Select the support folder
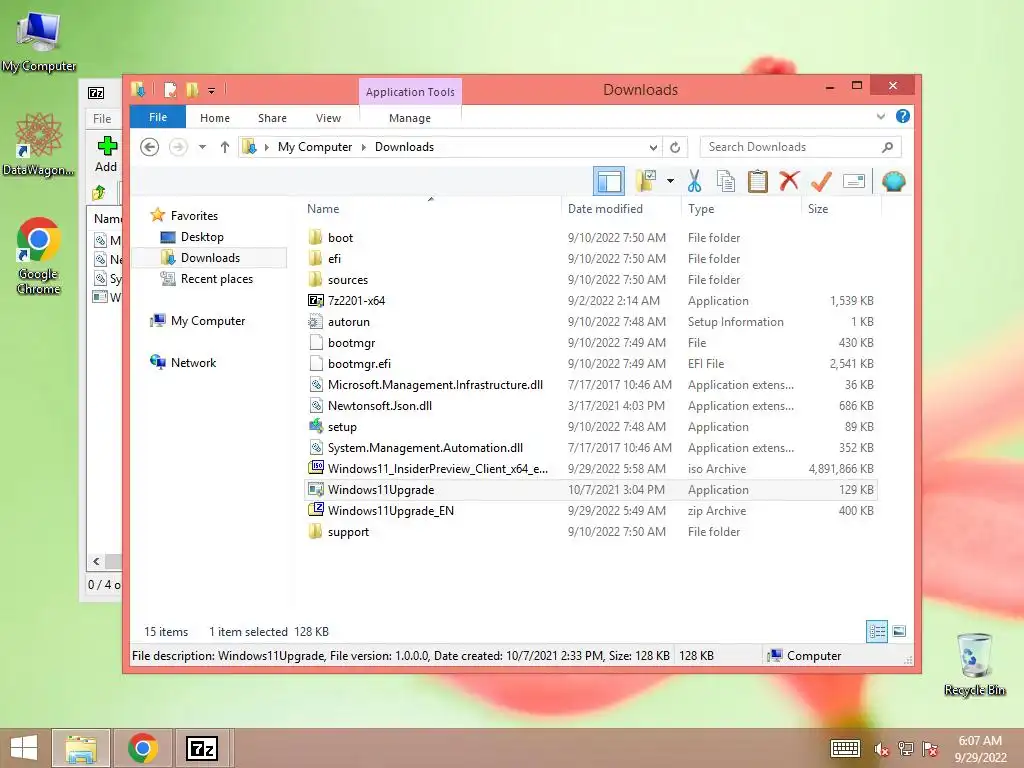Image resolution: width=1024 pixels, height=768 pixels. 590,532
